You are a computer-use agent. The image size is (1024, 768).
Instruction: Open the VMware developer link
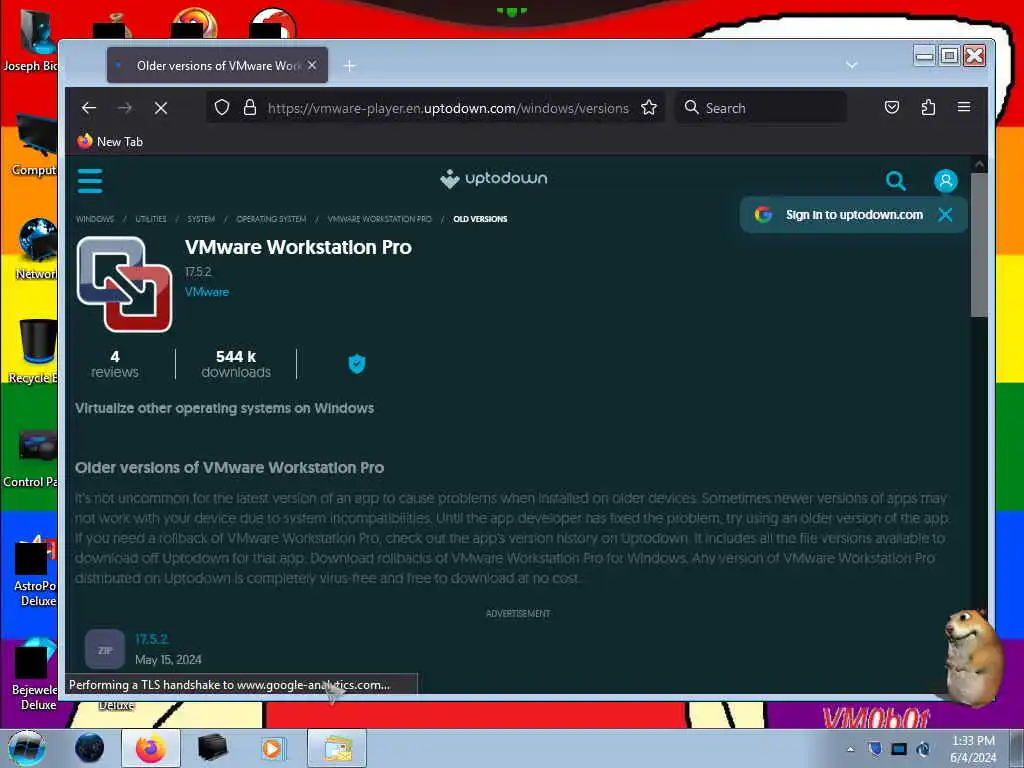click(x=207, y=292)
